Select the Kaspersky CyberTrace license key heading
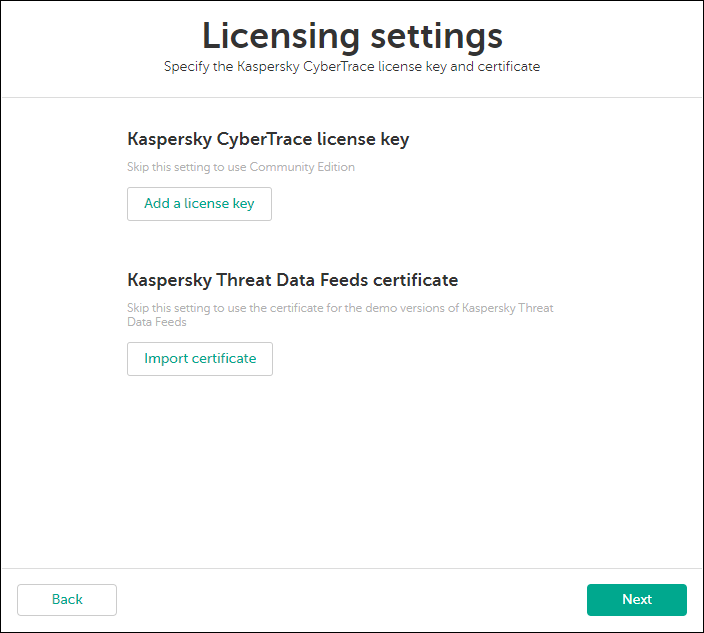 [268, 140]
